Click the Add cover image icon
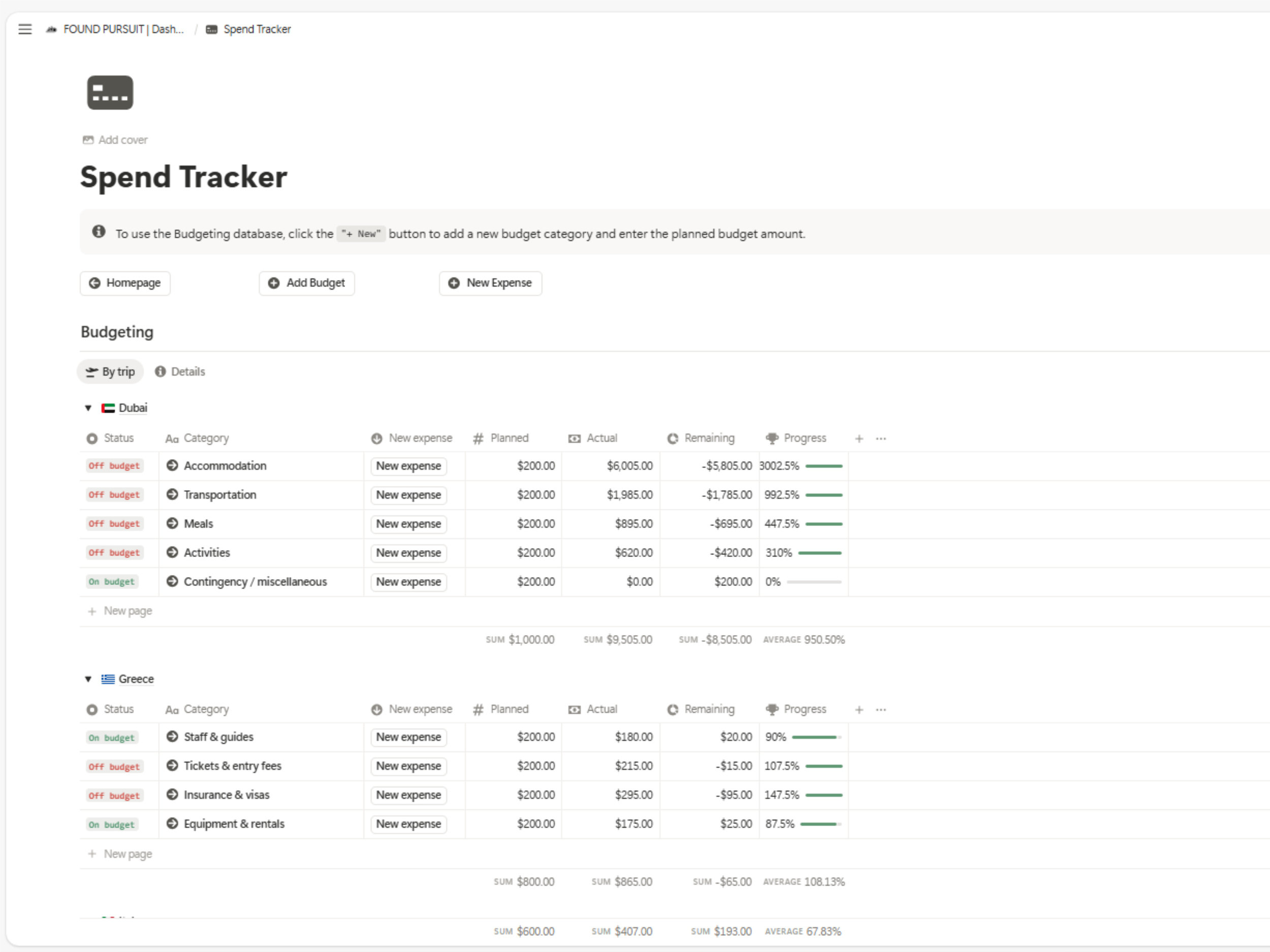 coord(88,140)
